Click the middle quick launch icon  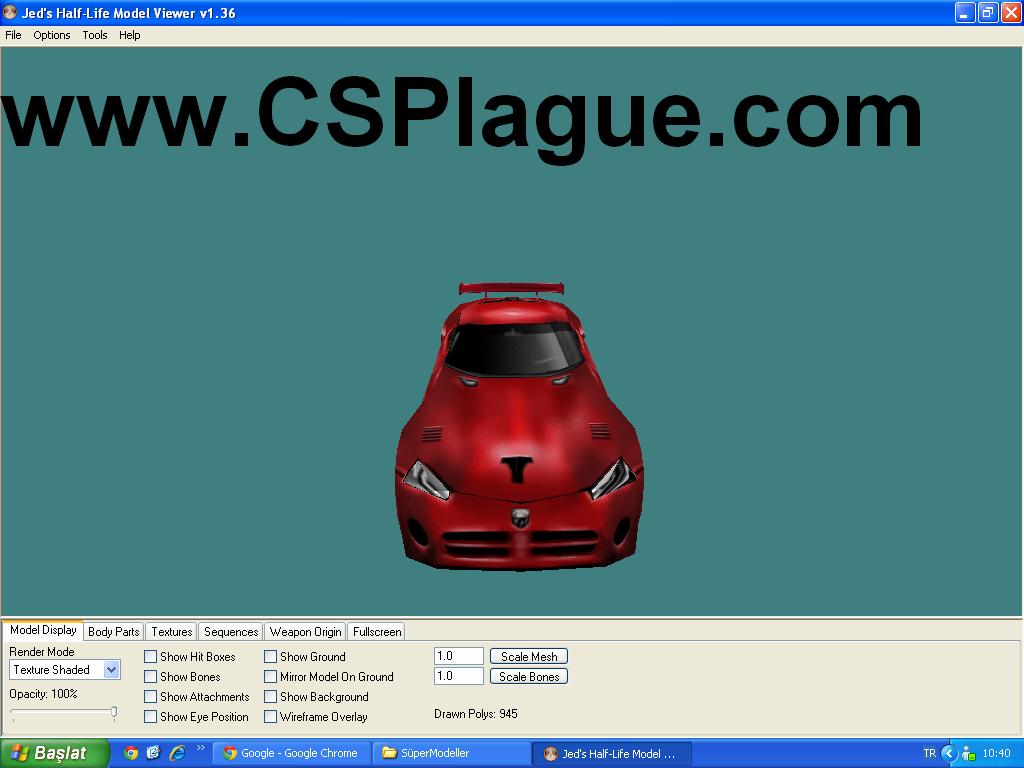pos(153,753)
